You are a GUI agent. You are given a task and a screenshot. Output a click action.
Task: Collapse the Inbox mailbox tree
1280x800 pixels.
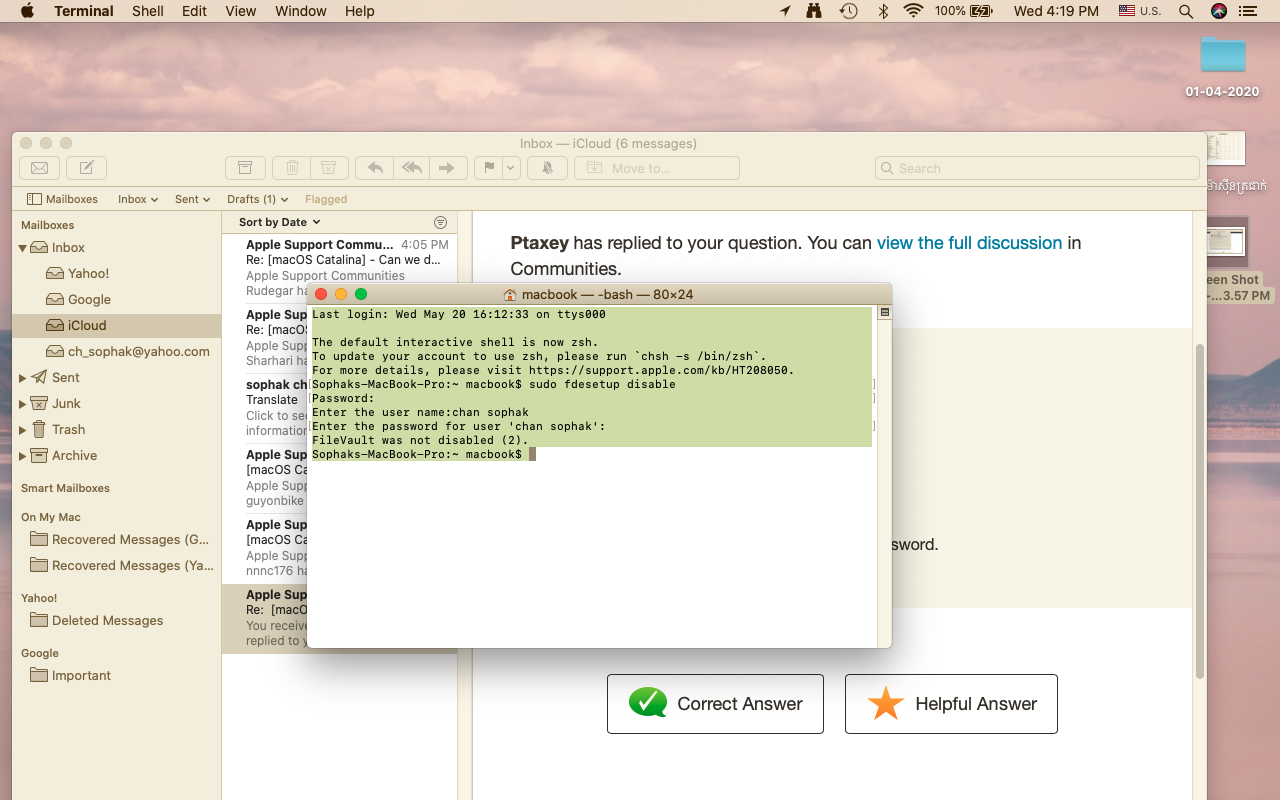tap(23, 248)
